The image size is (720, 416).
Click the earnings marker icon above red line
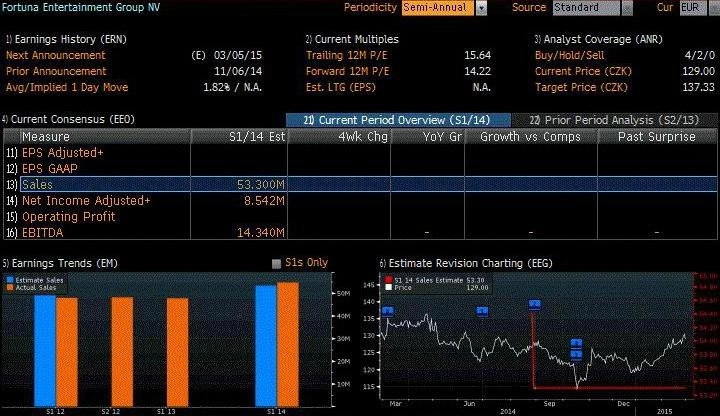tap(534, 304)
